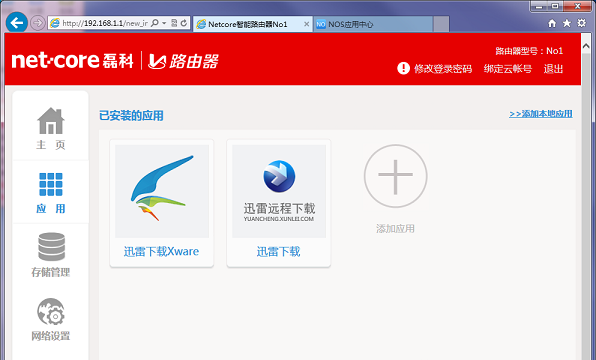The height and width of the screenshot is (360, 596).
Task: Open 绑定云帐号 link
Action: coord(507,69)
